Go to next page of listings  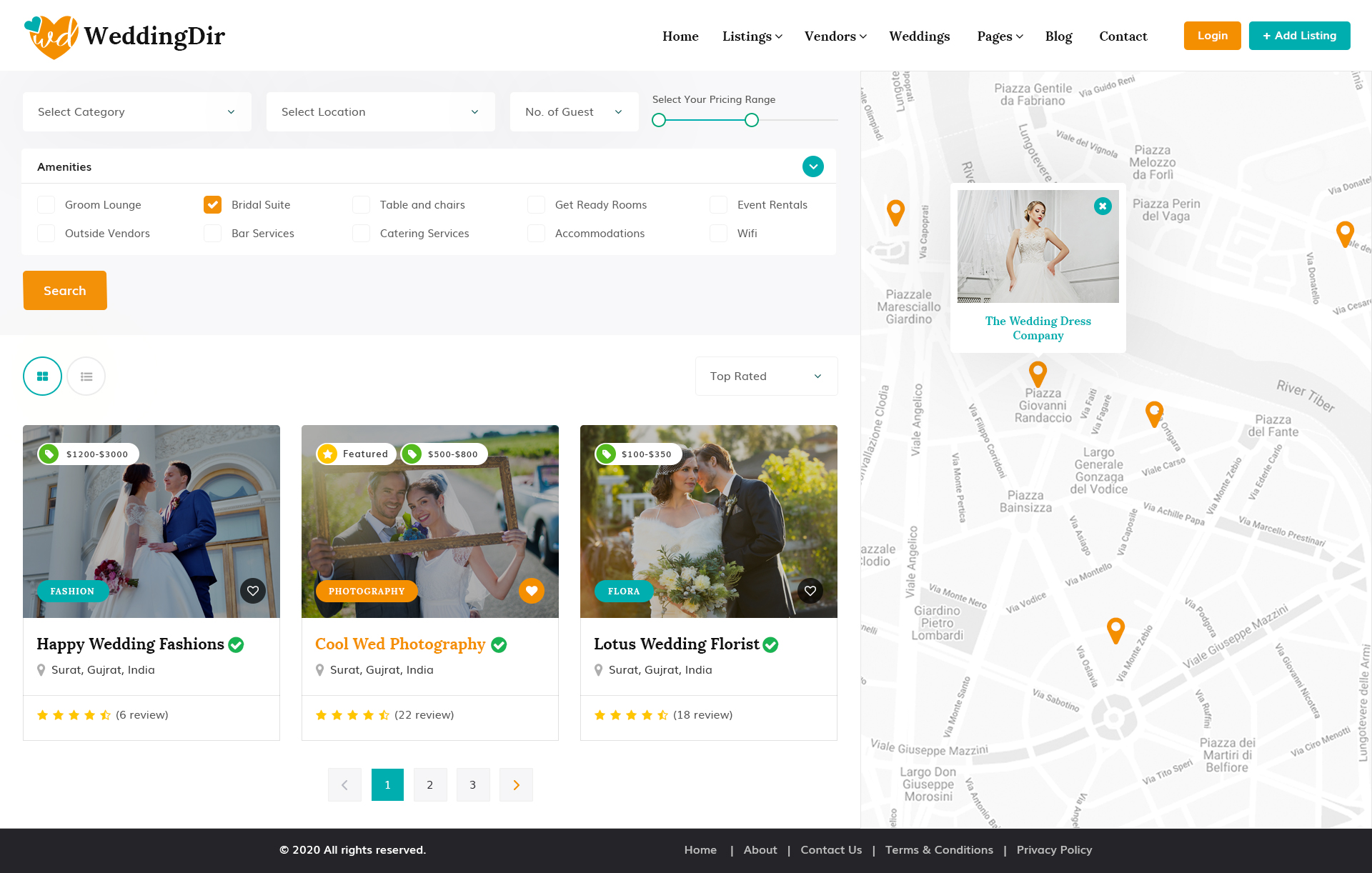(516, 785)
